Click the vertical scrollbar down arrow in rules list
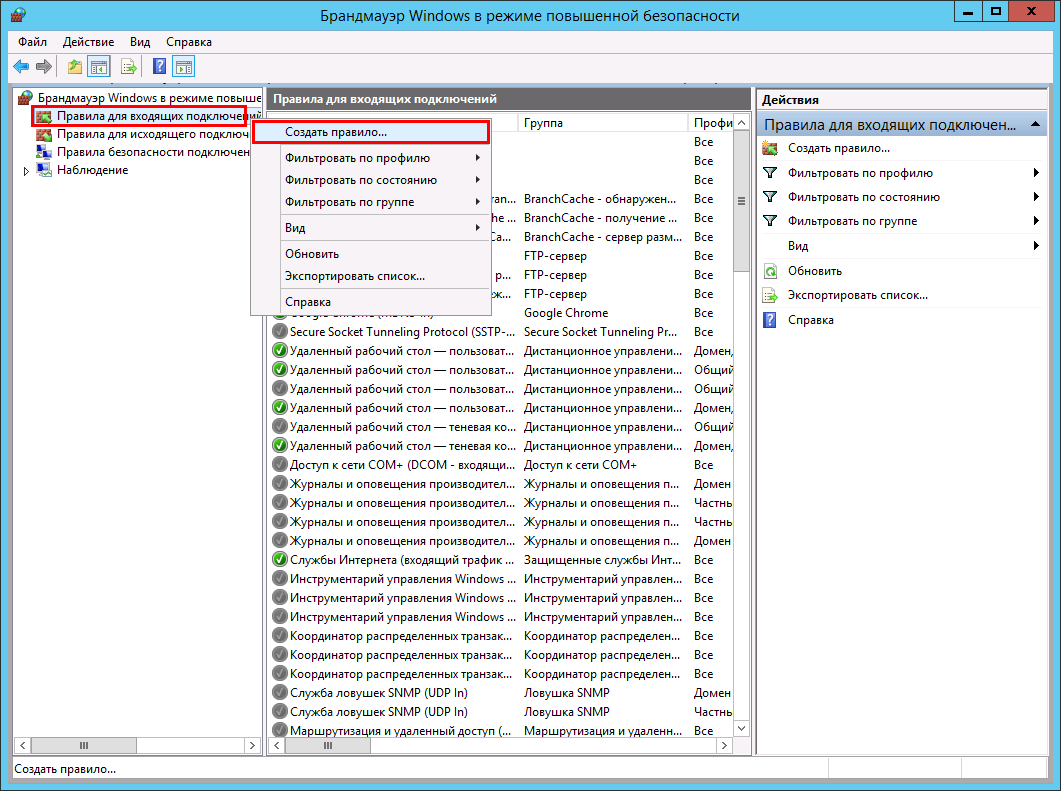This screenshot has height=791, width=1061. 741,731
